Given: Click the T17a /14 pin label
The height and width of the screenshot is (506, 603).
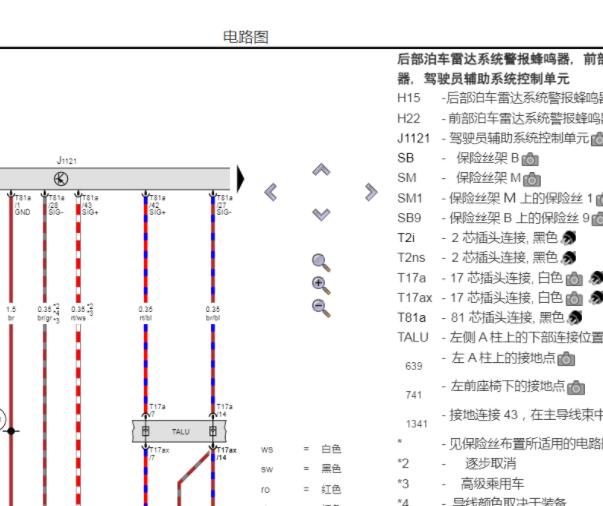Looking at the screenshot, I should pyautogui.click(x=225, y=410).
